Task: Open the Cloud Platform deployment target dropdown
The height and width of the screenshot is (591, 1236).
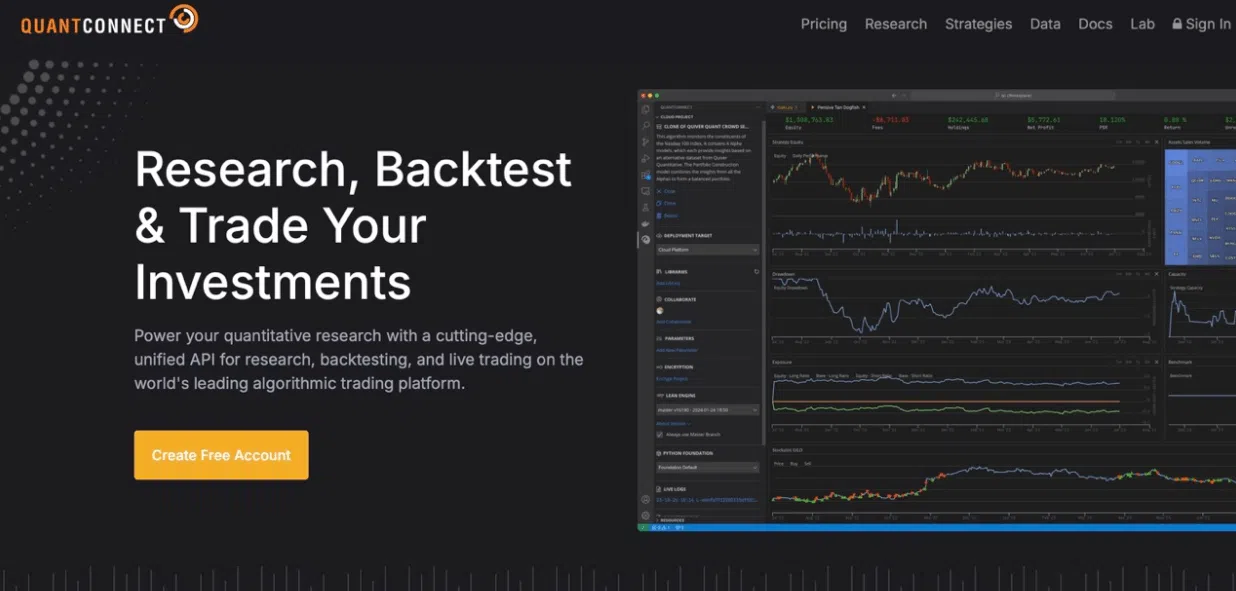Action: click(x=707, y=249)
